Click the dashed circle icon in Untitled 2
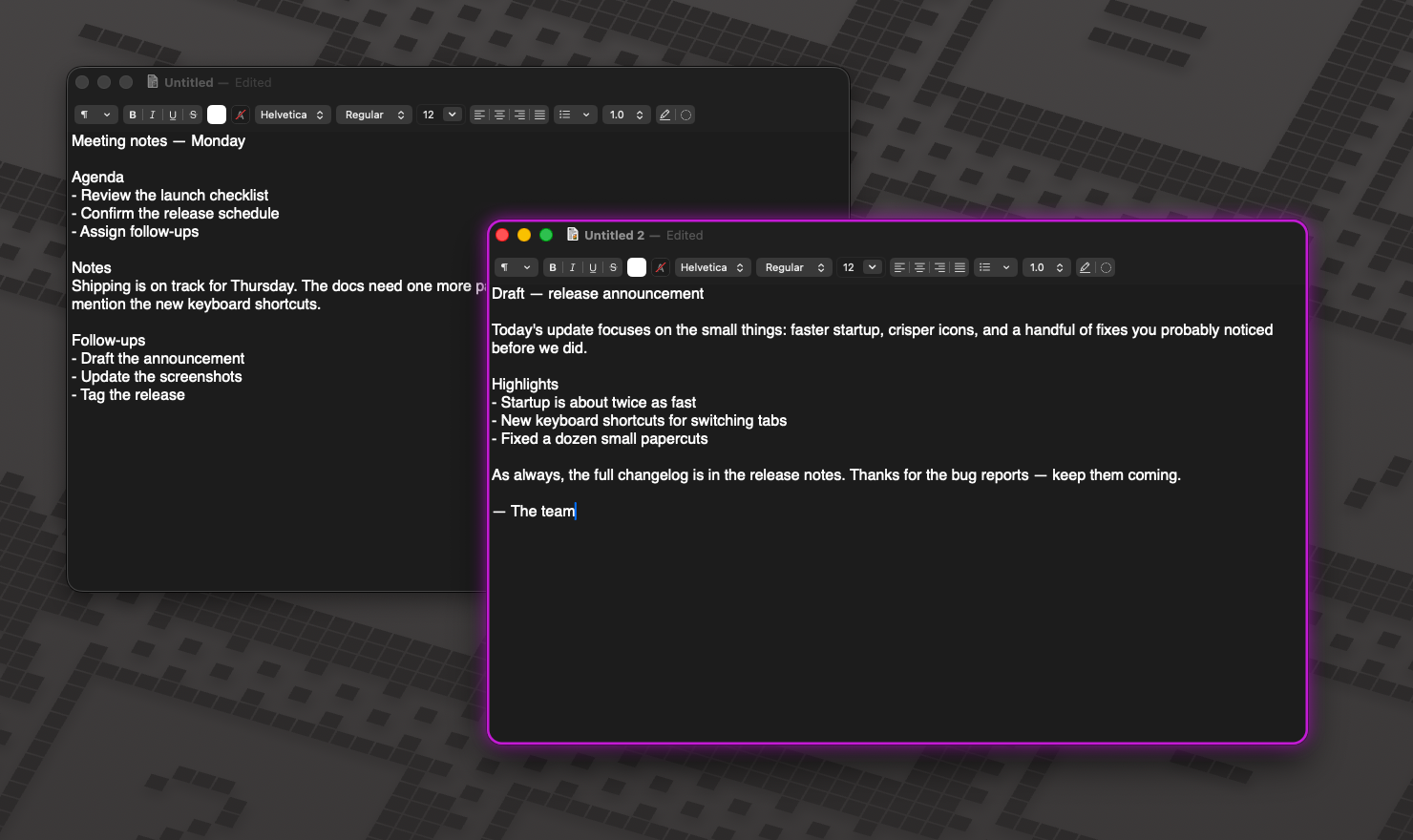 point(1106,267)
